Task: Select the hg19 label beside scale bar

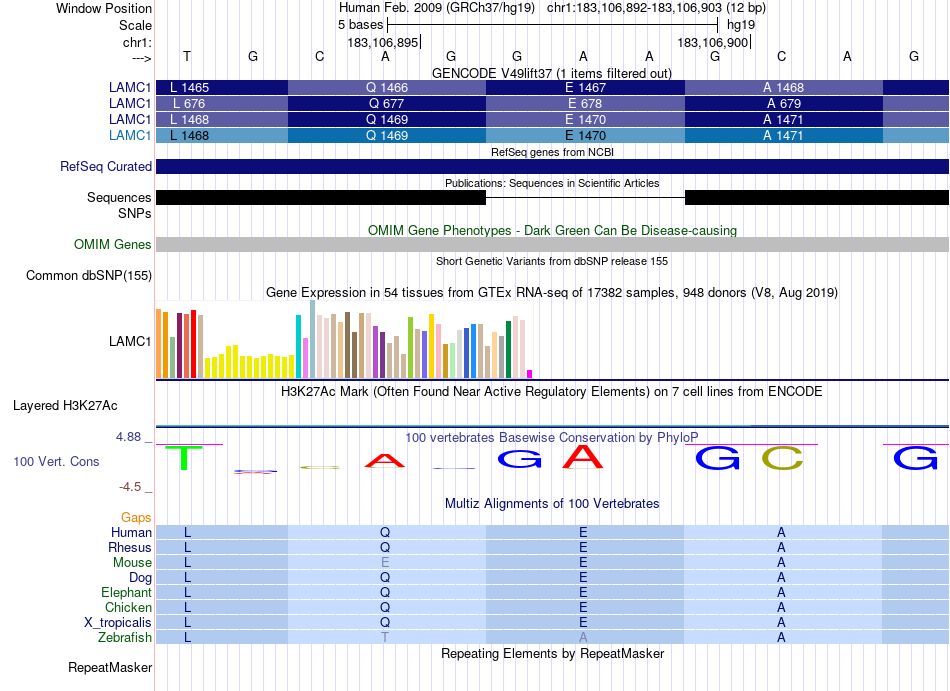Action: (x=741, y=25)
